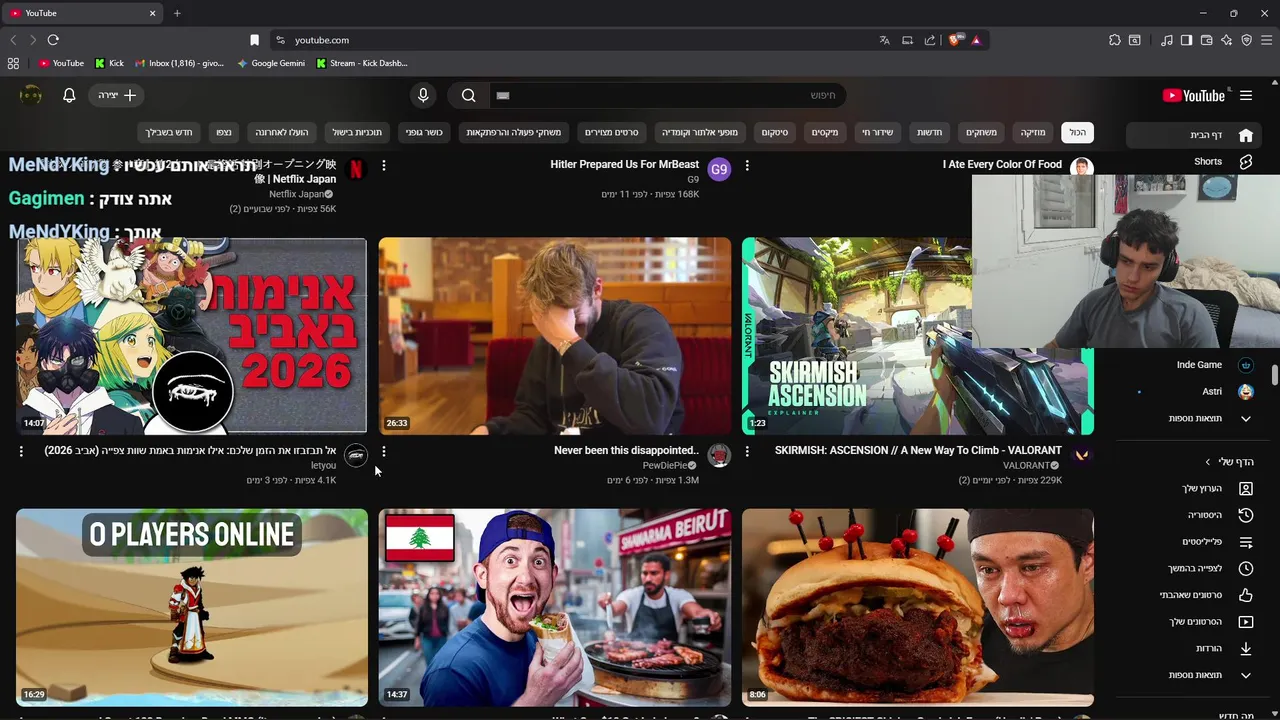Image resolution: width=1280 pixels, height=720 pixels.
Task: Click the search input field
Action: point(667,95)
